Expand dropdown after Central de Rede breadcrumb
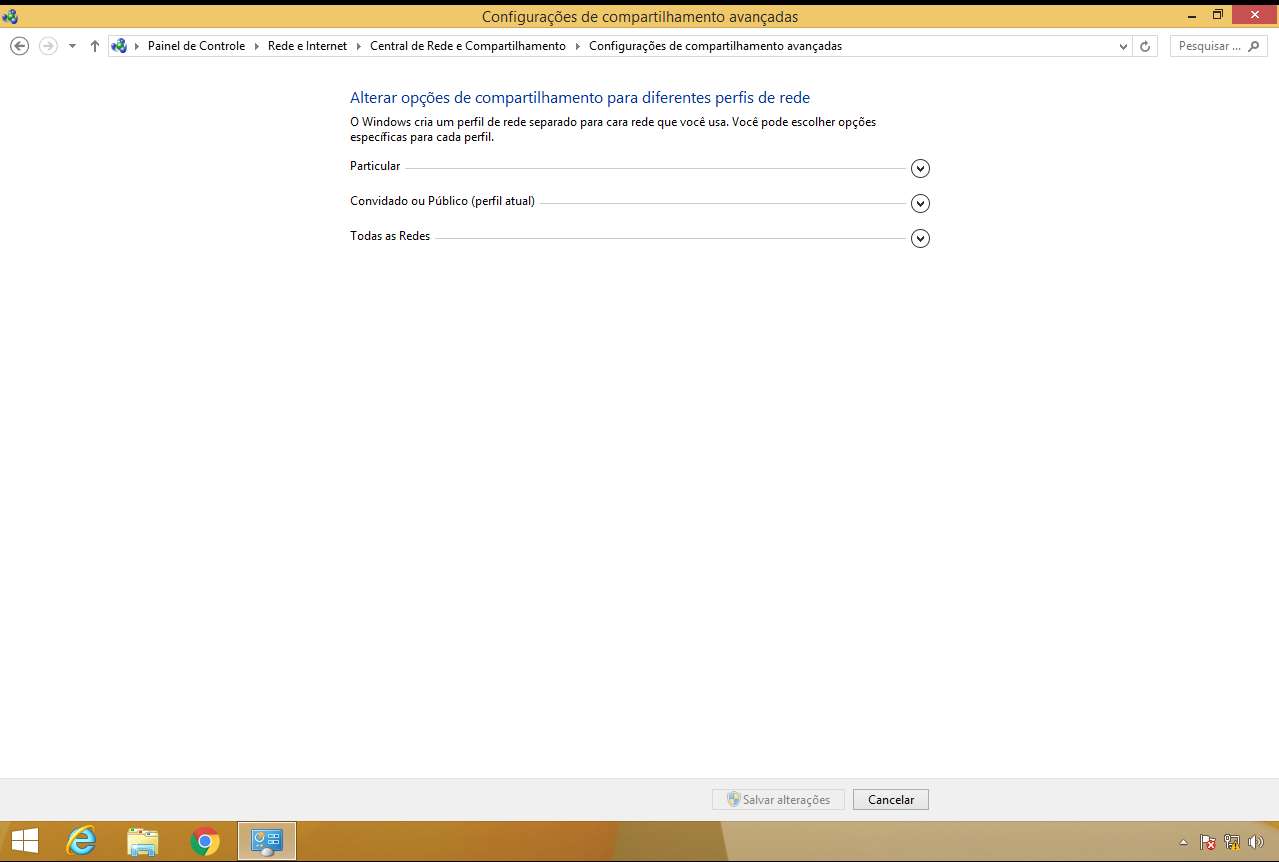Viewport: 1279px width, 862px height. 577,46
